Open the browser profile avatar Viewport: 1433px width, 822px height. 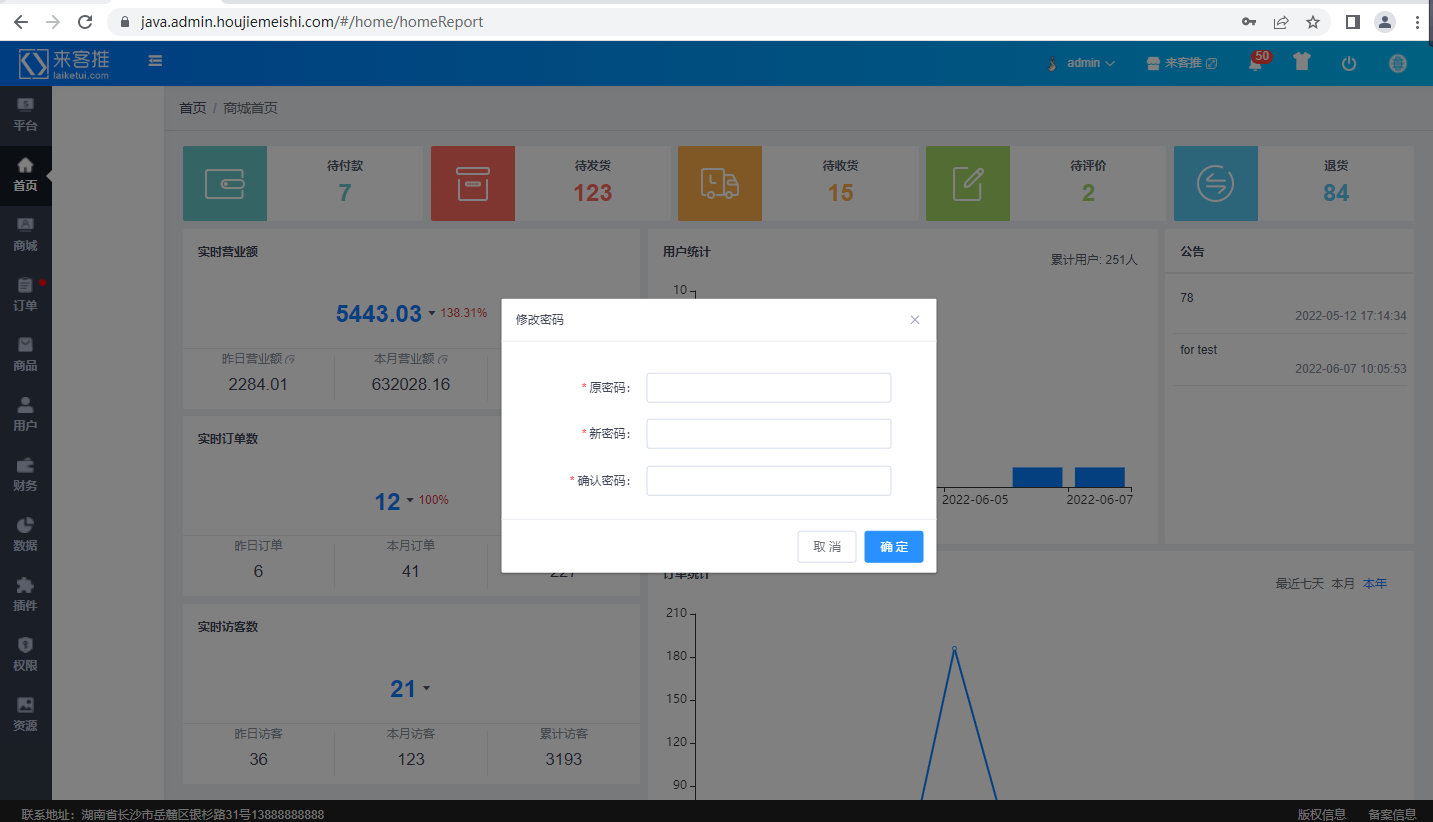(x=1385, y=22)
